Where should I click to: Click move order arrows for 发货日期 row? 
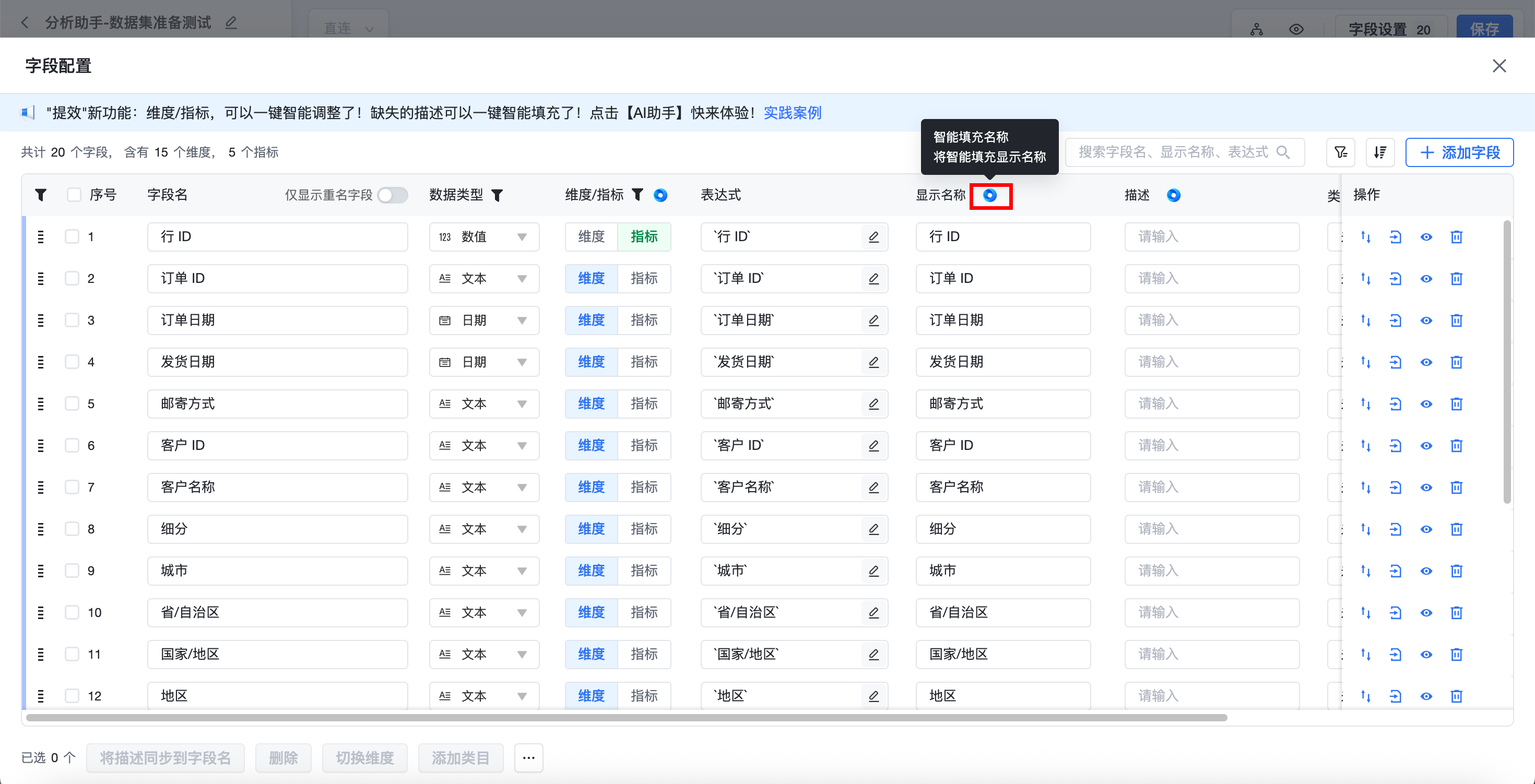point(1366,362)
